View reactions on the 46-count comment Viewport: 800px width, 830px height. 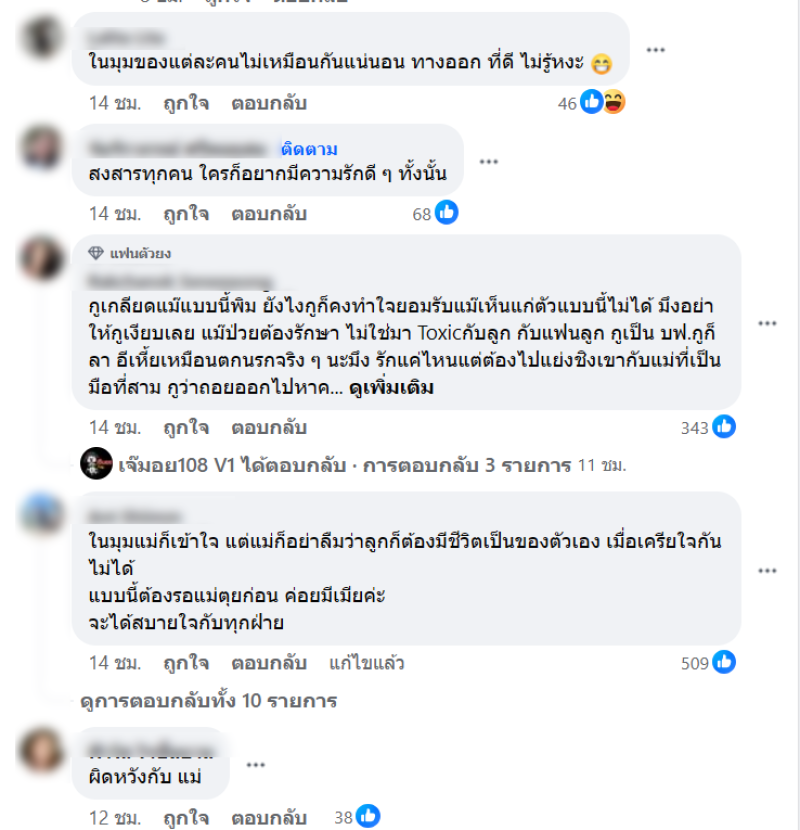pyautogui.click(x=591, y=103)
